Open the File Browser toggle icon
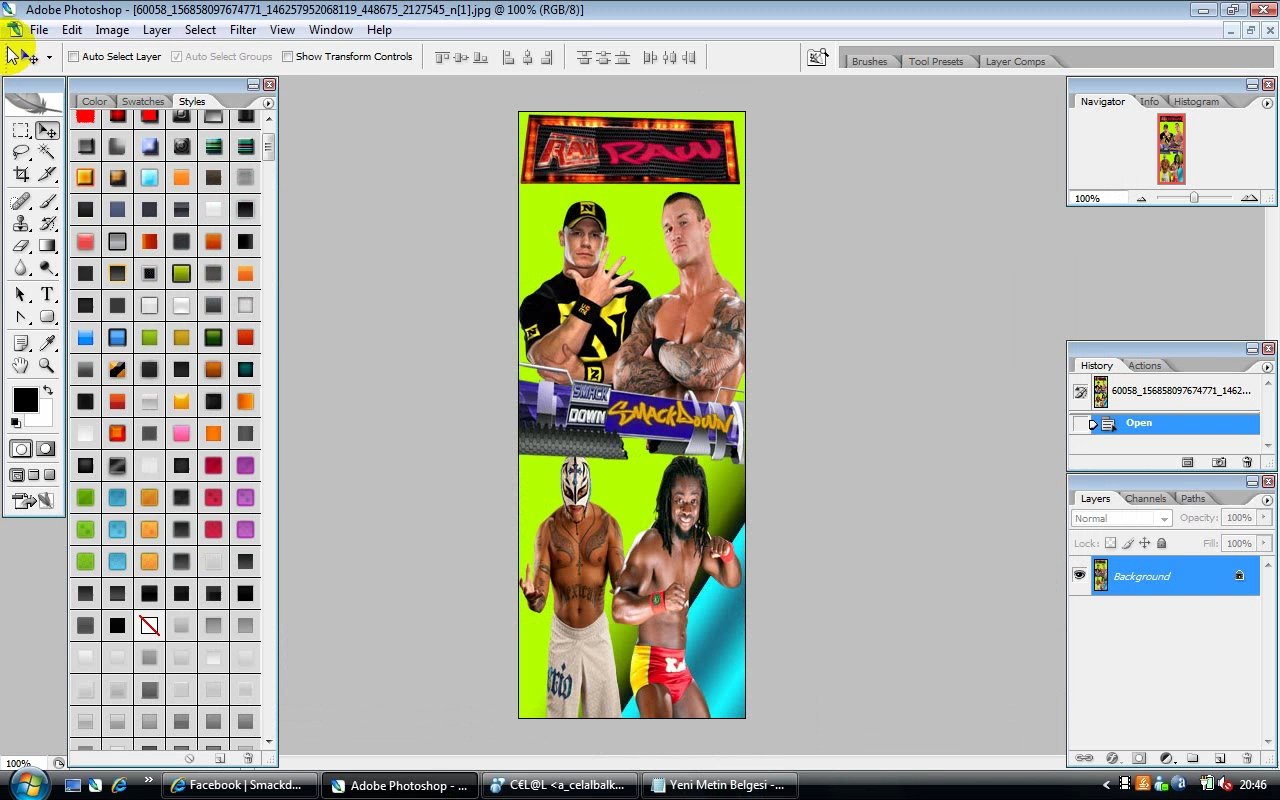1280x800 pixels. point(818,58)
